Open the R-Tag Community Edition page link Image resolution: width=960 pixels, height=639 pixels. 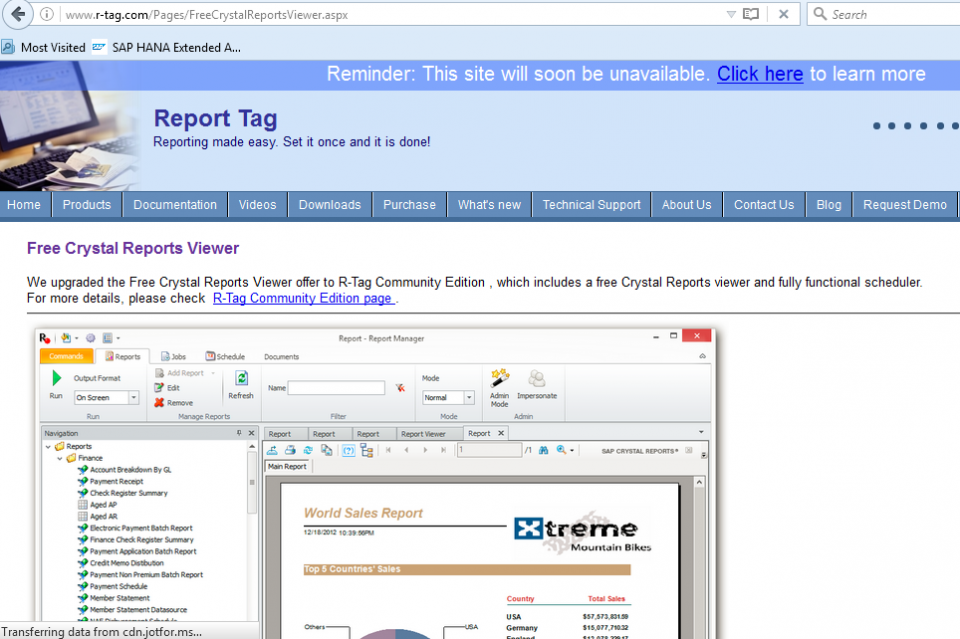(x=302, y=298)
